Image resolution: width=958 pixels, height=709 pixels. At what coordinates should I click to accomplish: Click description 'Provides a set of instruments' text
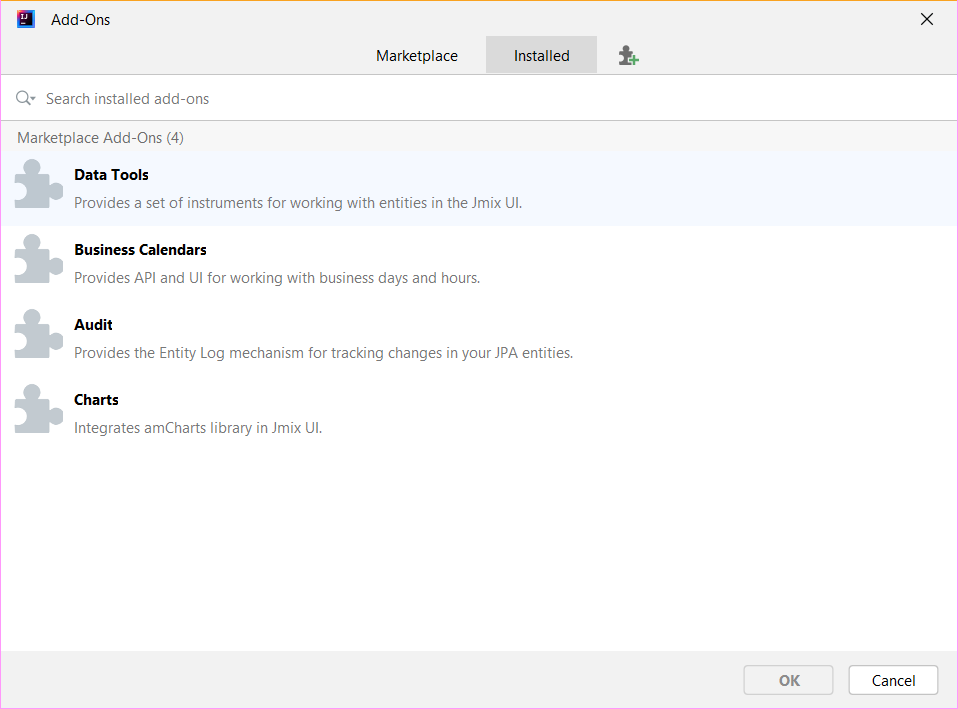click(298, 203)
